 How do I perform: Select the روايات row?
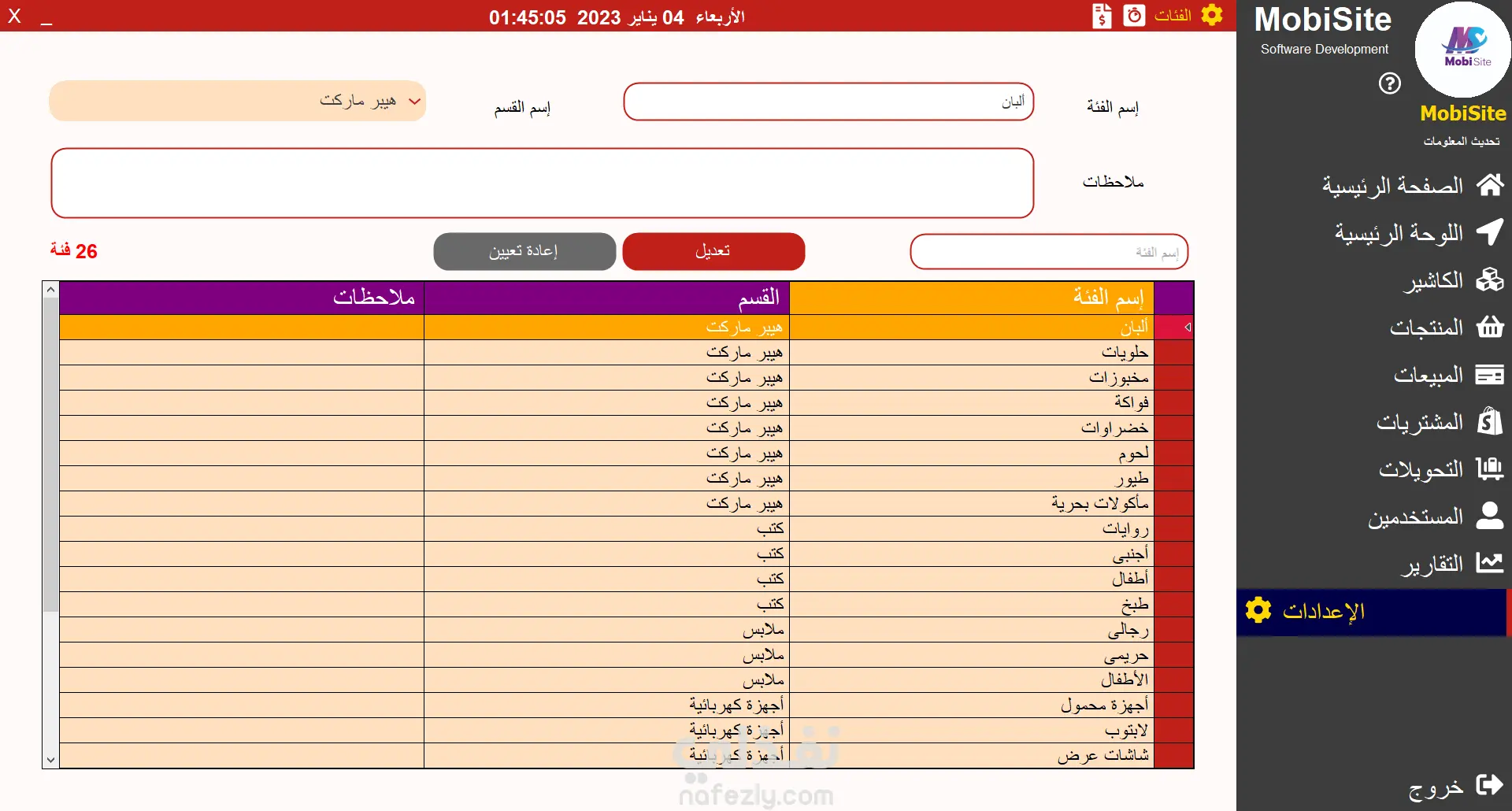626,528
